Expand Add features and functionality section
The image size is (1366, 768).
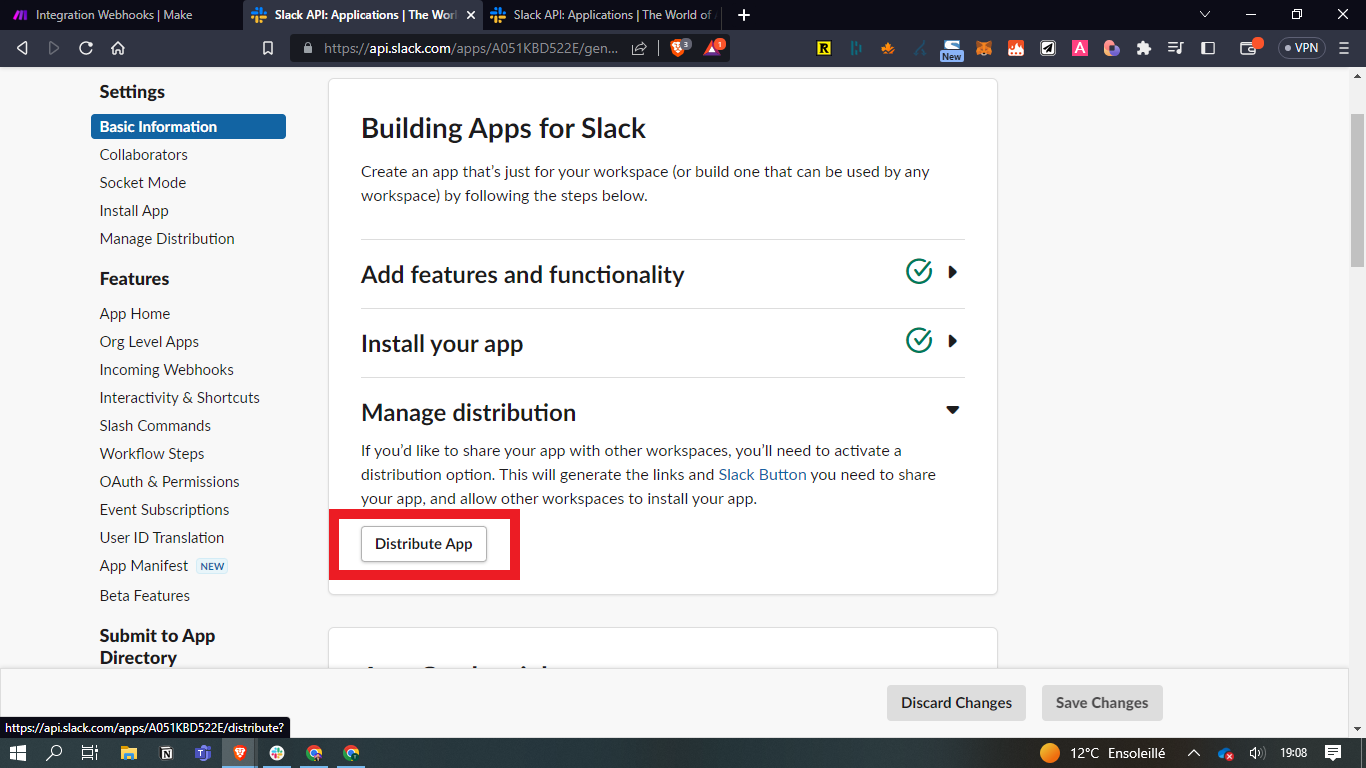[x=952, y=272]
